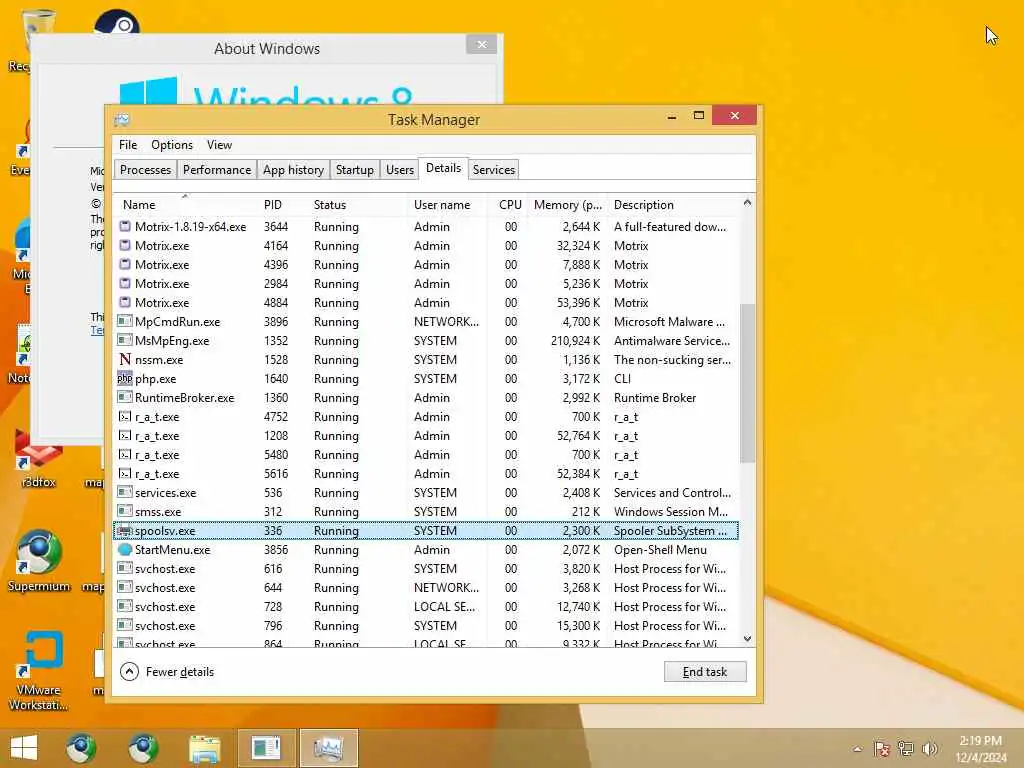1024x768 pixels.
Task: Click the network tray icon
Action: tap(906, 748)
